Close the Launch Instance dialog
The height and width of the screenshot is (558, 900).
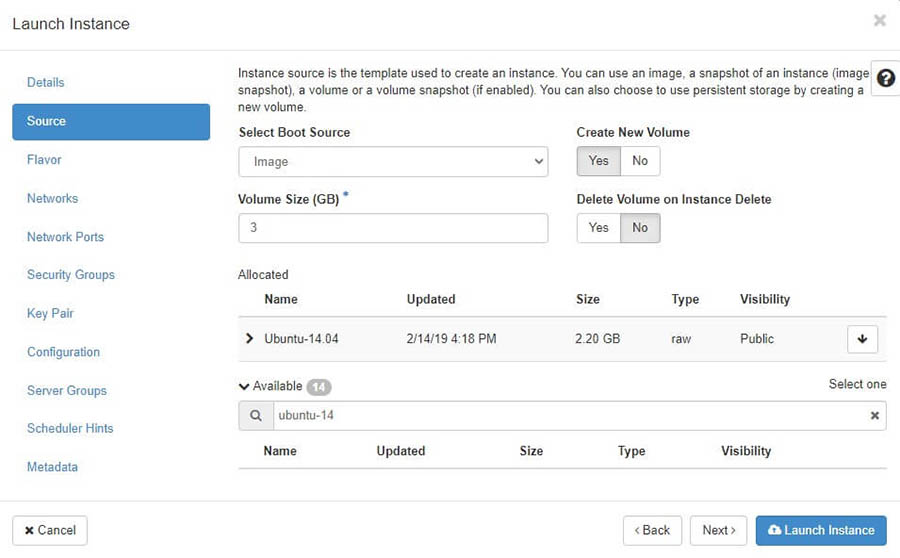point(879,21)
